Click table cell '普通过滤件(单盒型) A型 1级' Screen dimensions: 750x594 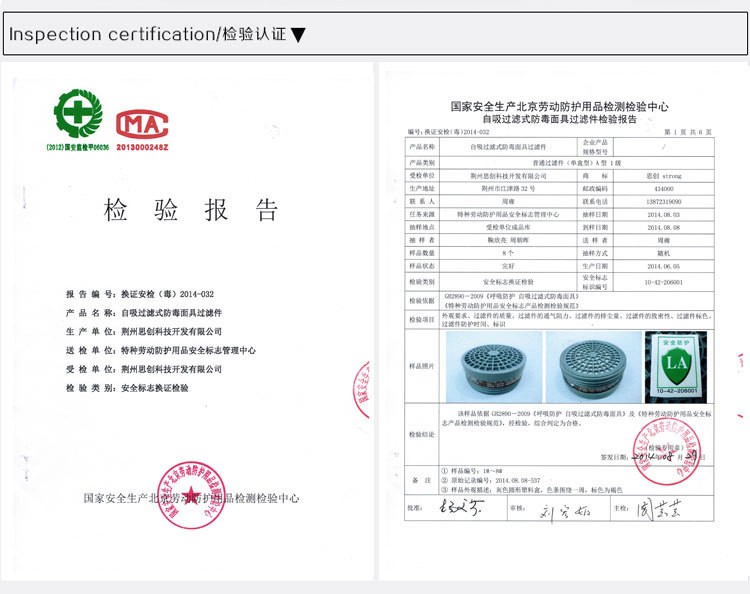577,163
